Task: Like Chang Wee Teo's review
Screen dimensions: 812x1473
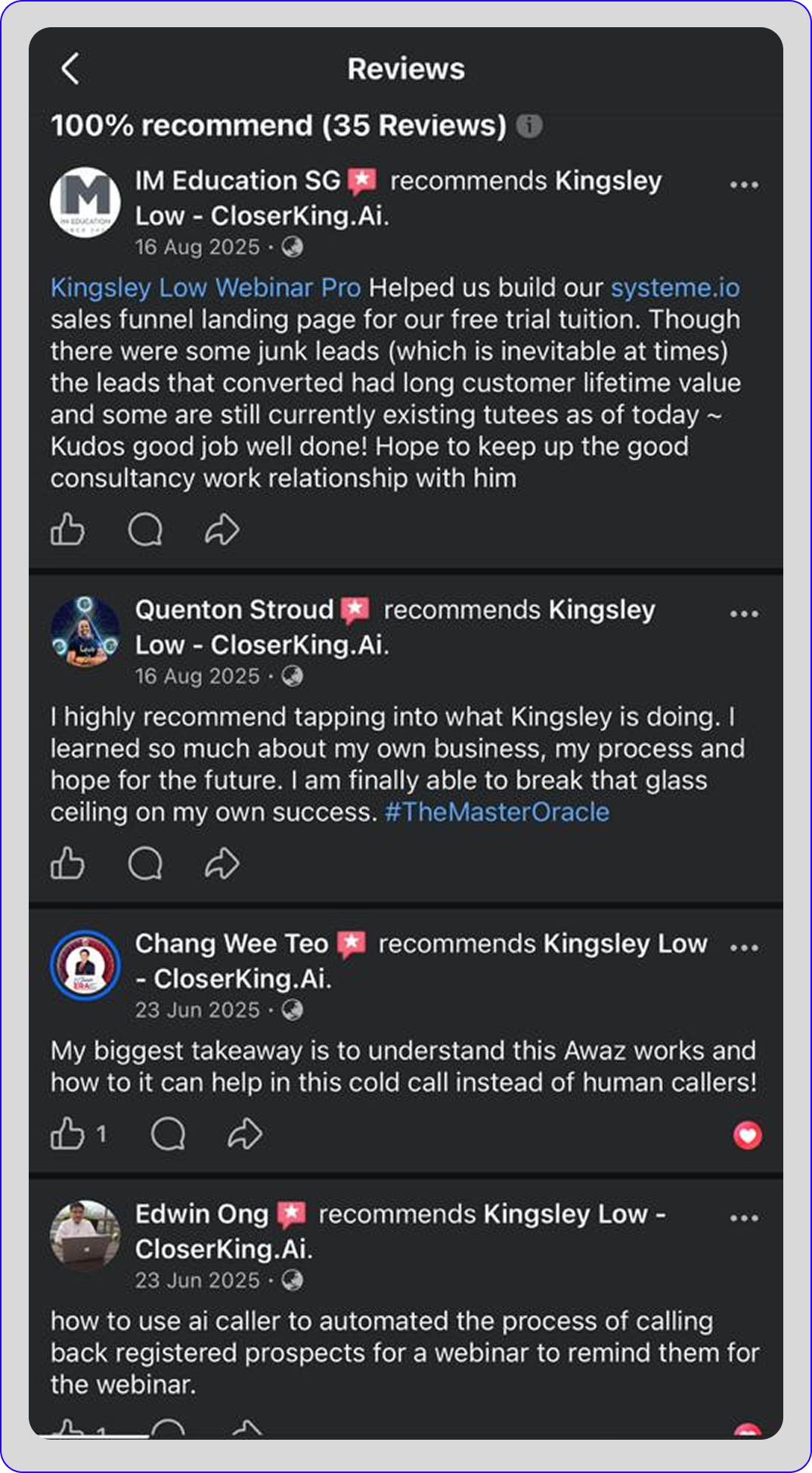Action: 67,1134
